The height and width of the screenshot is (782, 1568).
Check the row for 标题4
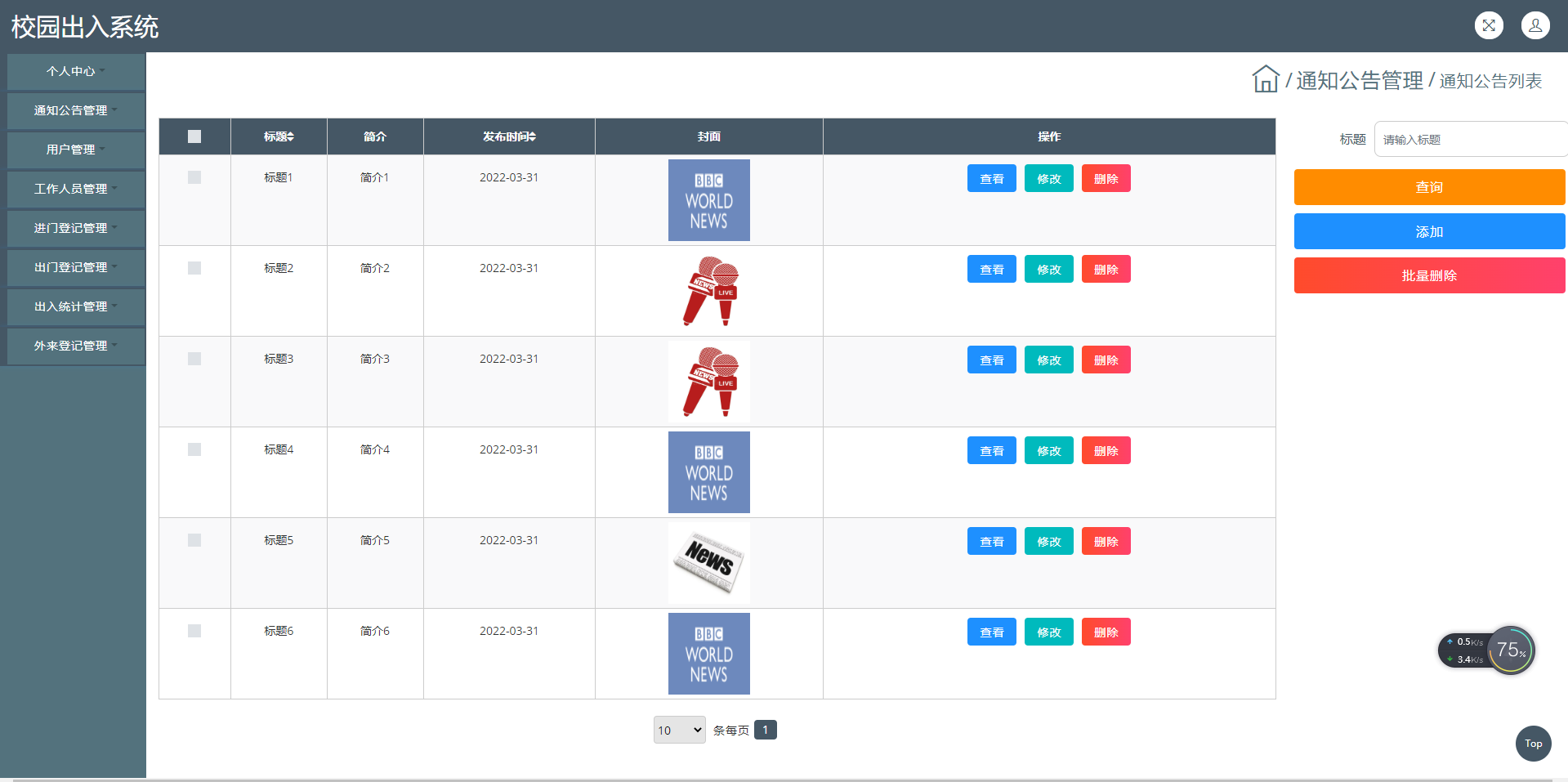click(194, 449)
